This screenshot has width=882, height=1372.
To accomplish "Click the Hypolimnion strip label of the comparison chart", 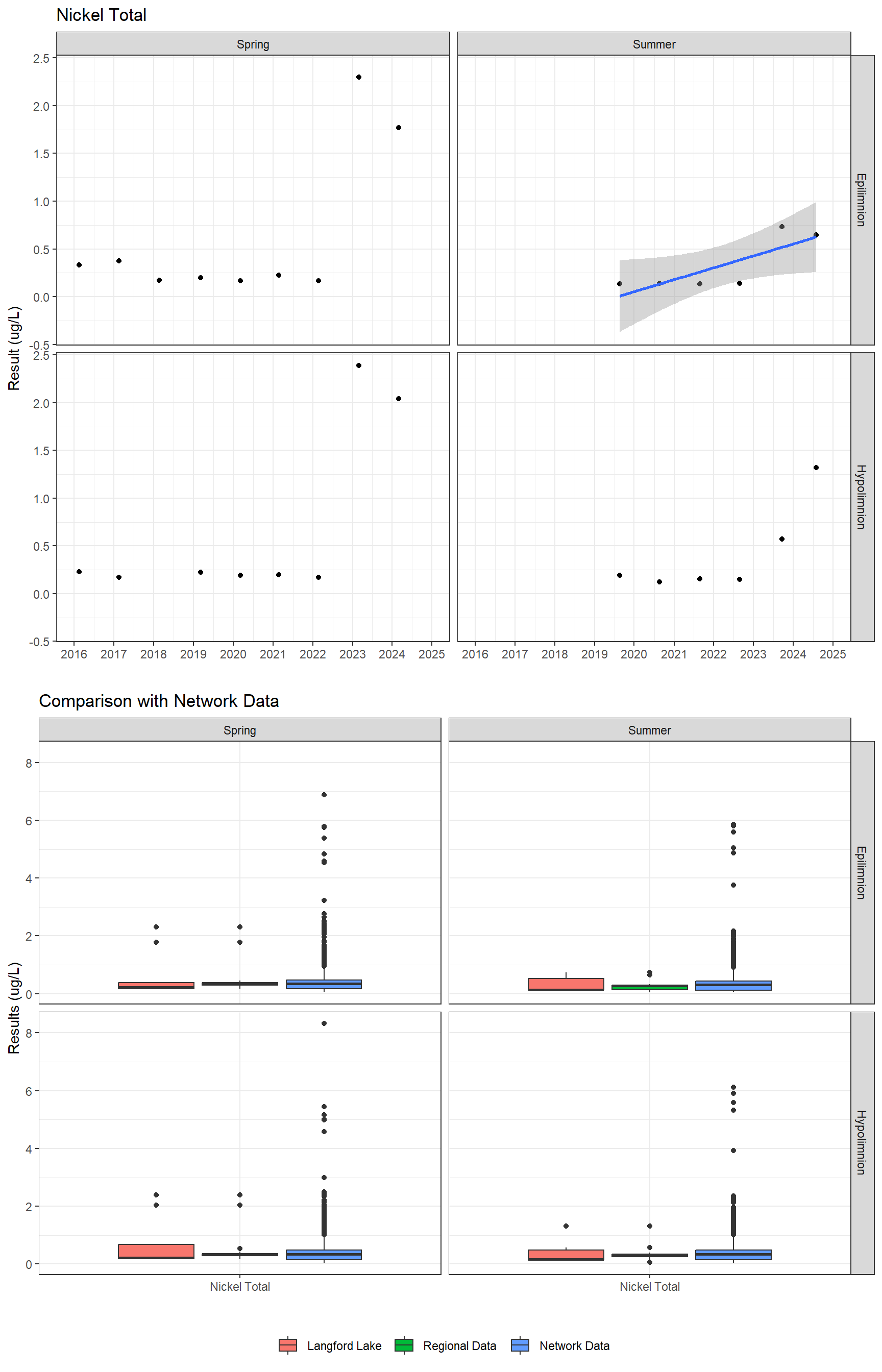I will pyautogui.click(x=862, y=1143).
